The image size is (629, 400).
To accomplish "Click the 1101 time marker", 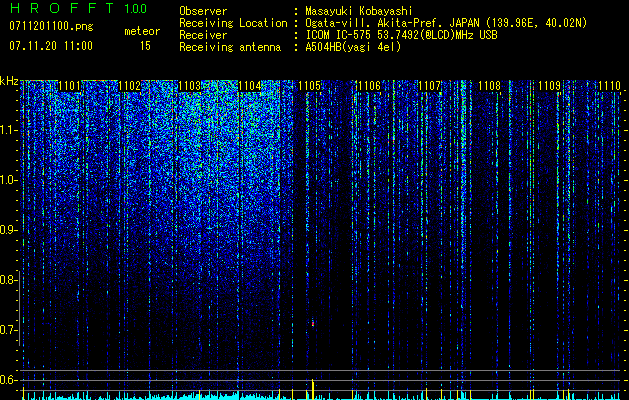I will pyautogui.click(x=69, y=86).
